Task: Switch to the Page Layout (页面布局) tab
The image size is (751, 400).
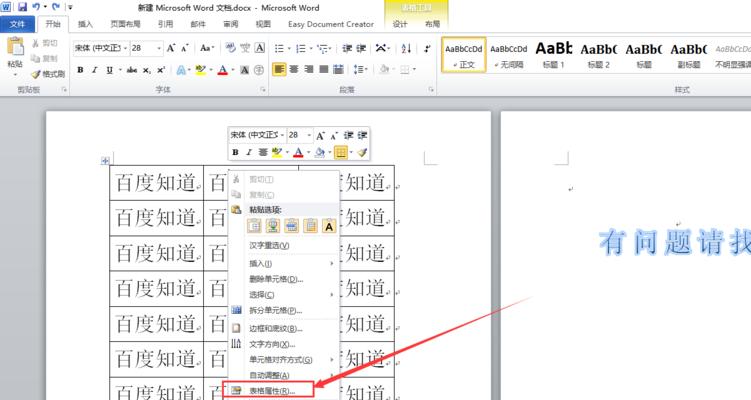Action: point(125,24)
